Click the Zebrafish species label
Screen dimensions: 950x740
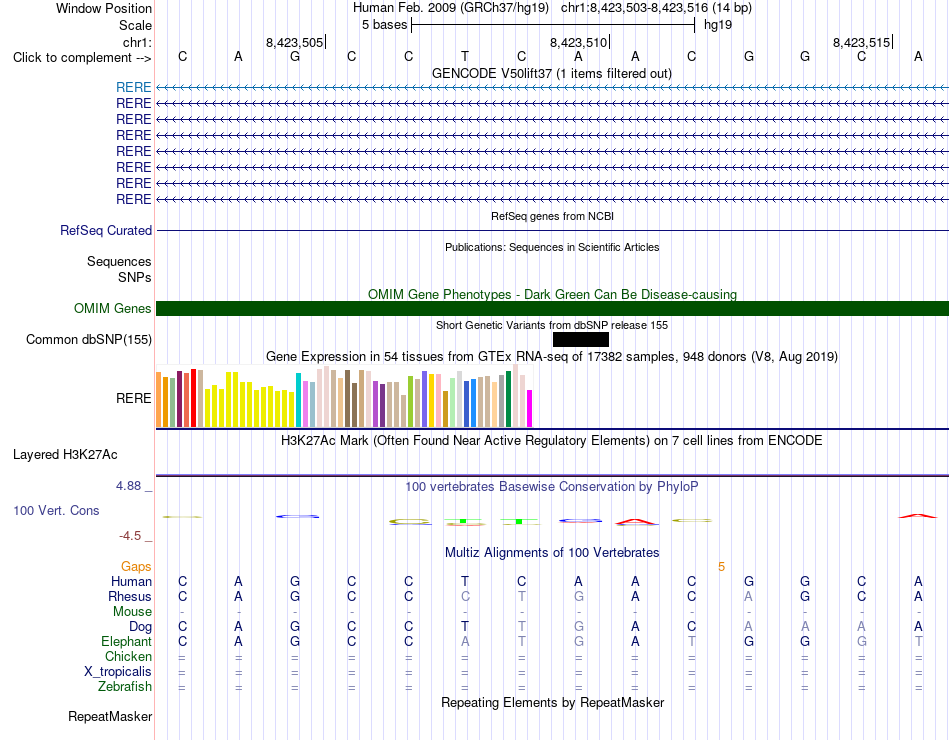click(x=125, y=687)
